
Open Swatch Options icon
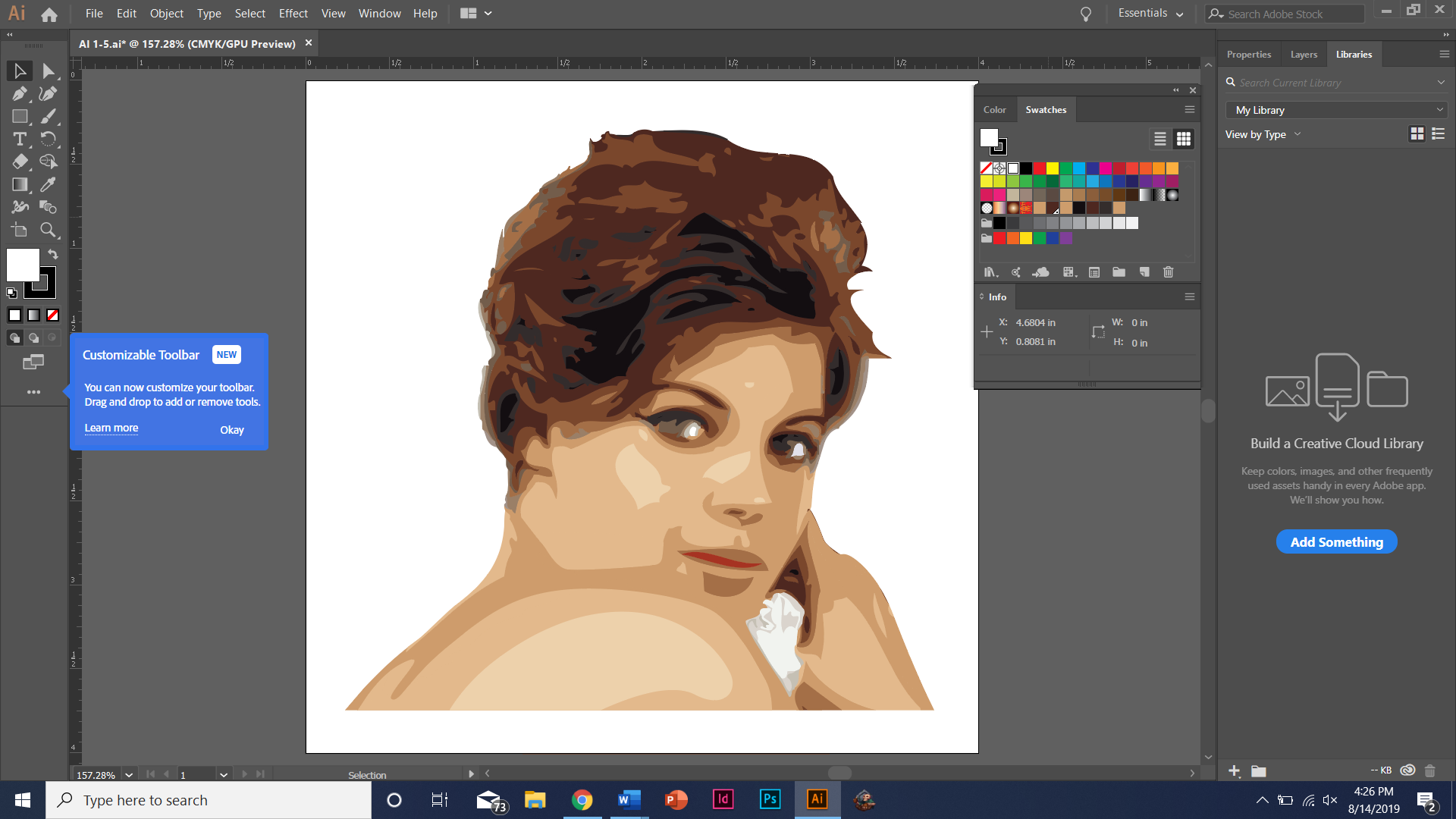pyautogui.click(x=1094, y=272)
